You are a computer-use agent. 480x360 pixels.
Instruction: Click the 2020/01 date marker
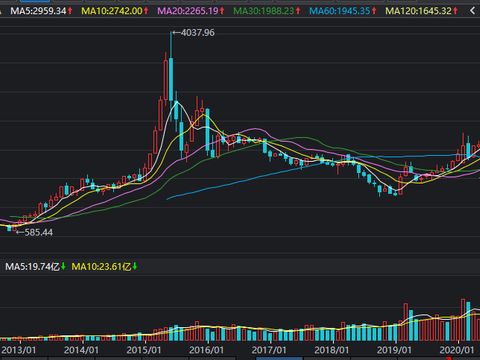click(457, 350)
